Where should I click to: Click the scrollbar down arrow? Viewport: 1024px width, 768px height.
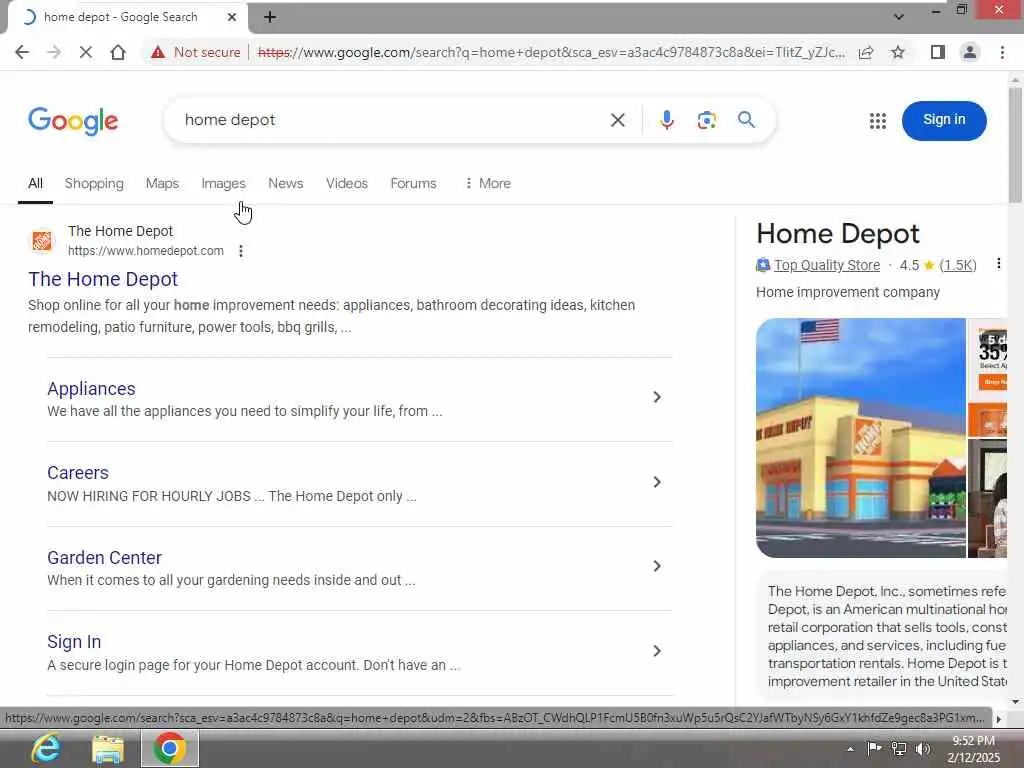pos(1015,702)
